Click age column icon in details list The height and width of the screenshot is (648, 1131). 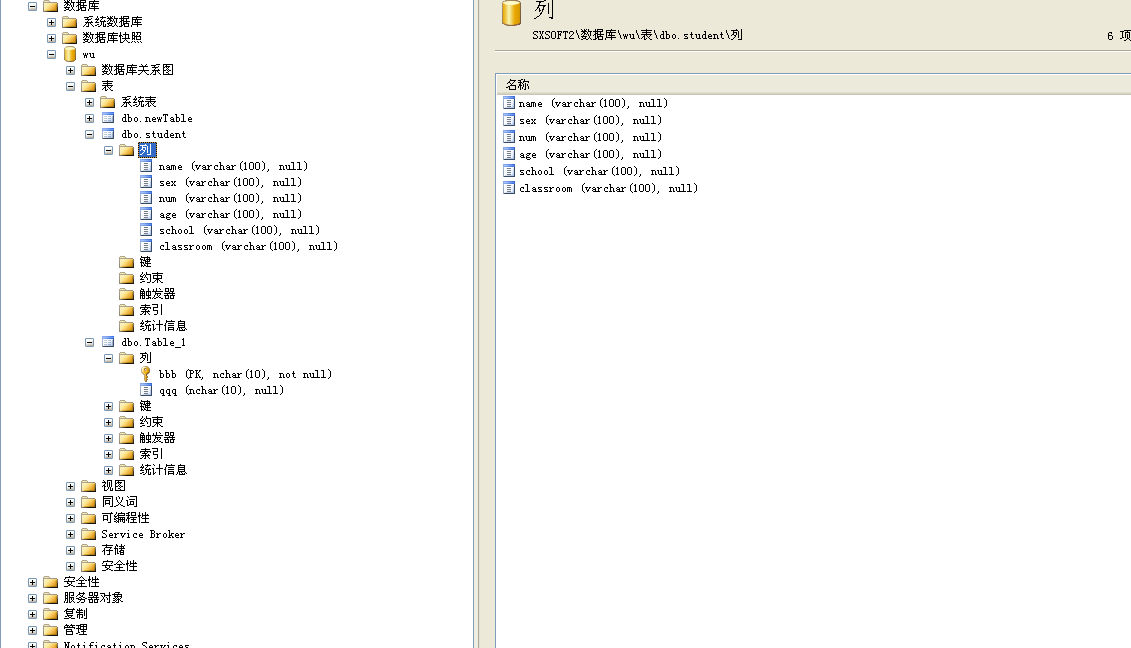click(509, 154)
